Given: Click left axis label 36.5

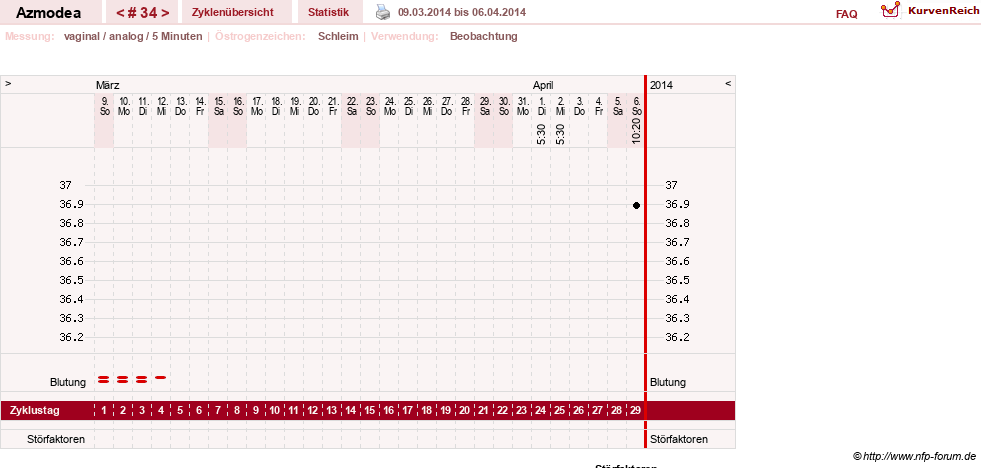Looking at the screenshot, I should [72, 280].
